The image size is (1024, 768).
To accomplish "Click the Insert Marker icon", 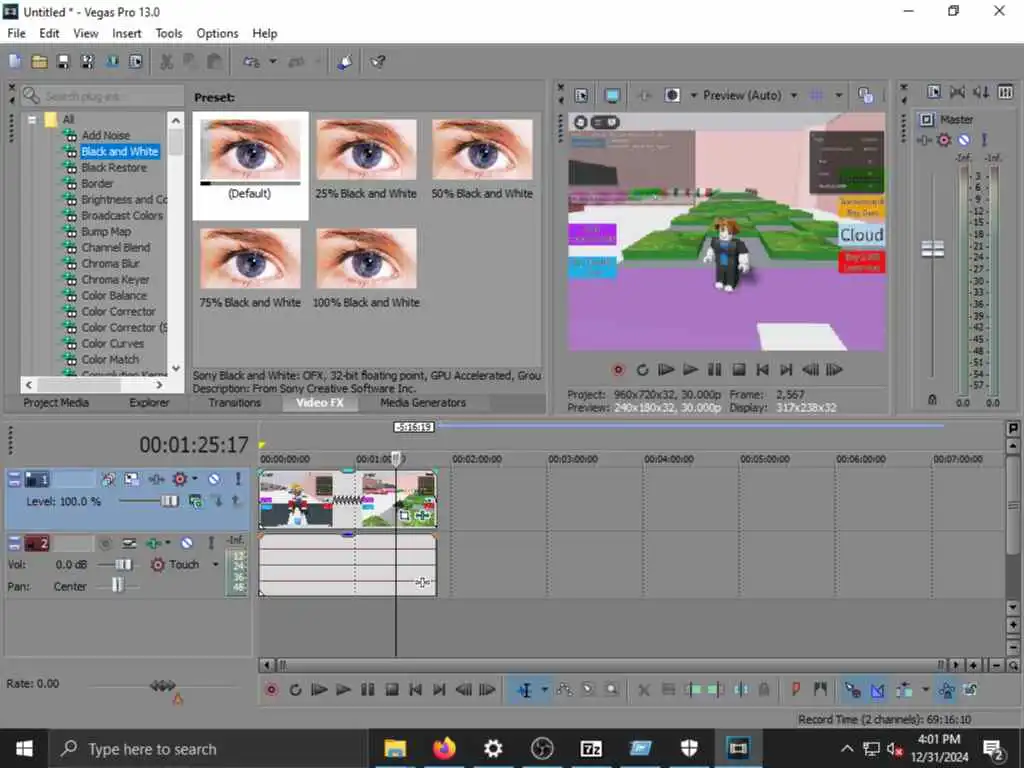I will point(796,689).
